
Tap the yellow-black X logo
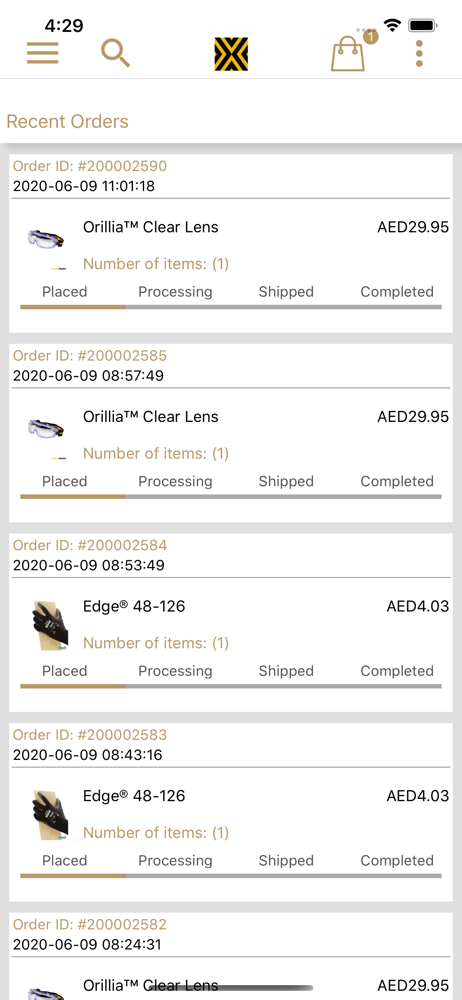pyautogui.click(x=231, y=54)
